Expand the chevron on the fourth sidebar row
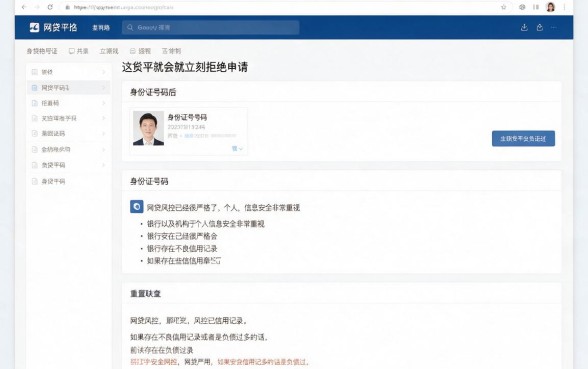This screenshot has width=588, height=369. tap(104, 118)
